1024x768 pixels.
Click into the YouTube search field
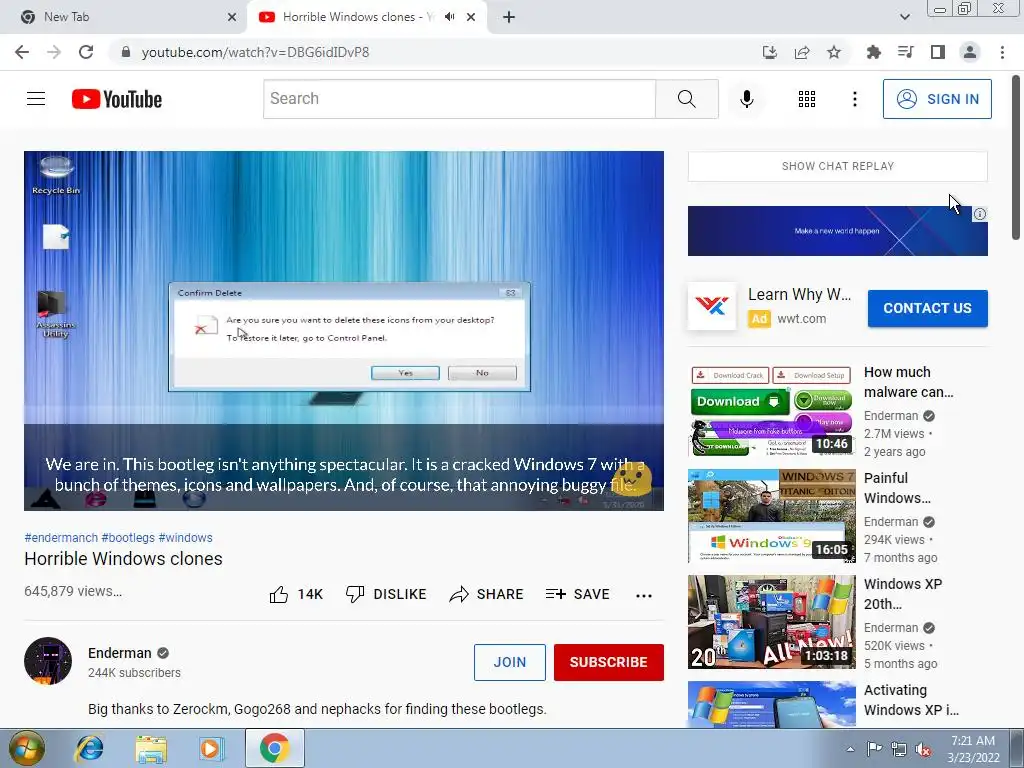tap(459, 99)
